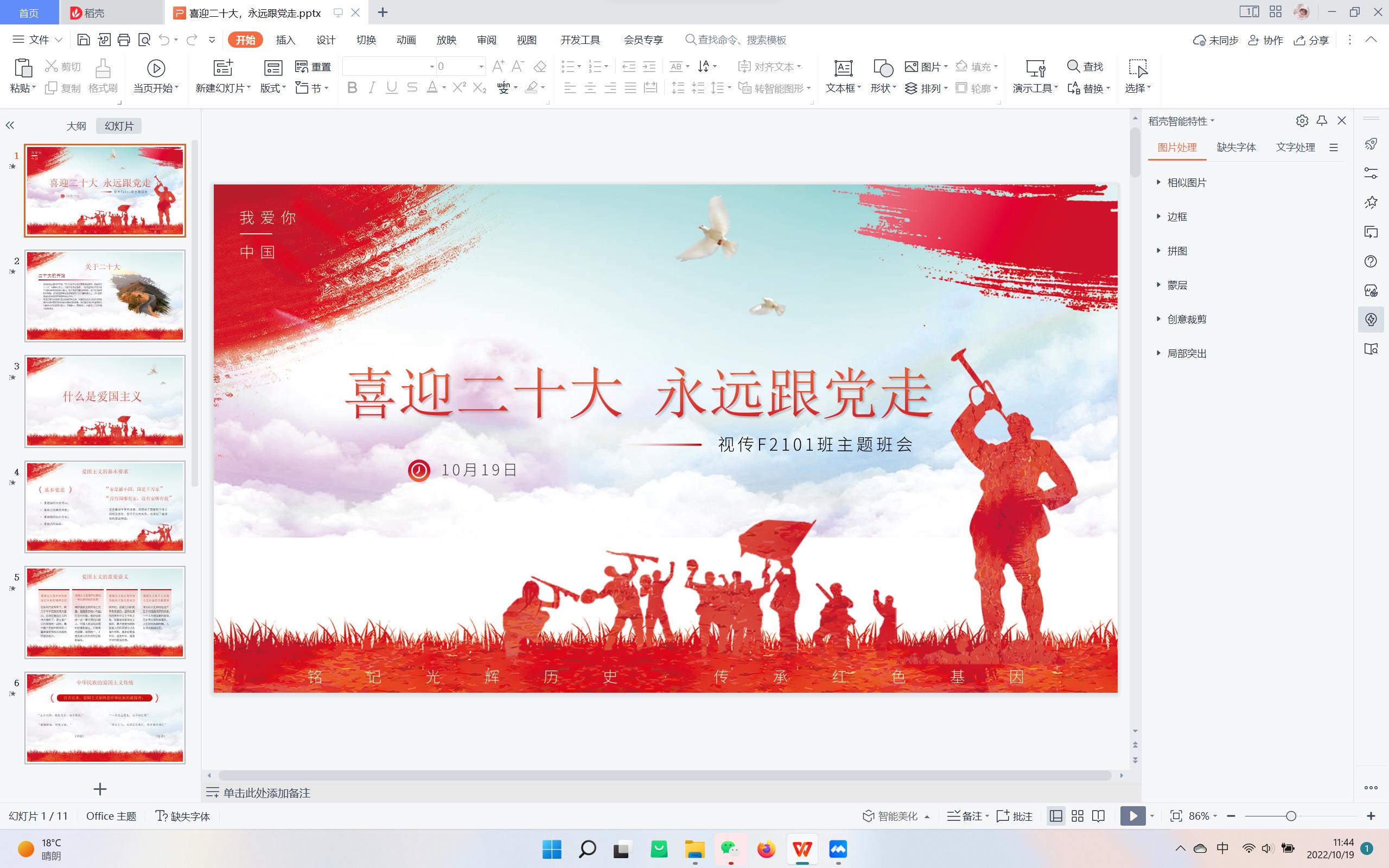This screenshot has height=868, width=1389.
Task: Open settings gear in 稻壳智能特性 panel
Action: tap(1302, 120)
